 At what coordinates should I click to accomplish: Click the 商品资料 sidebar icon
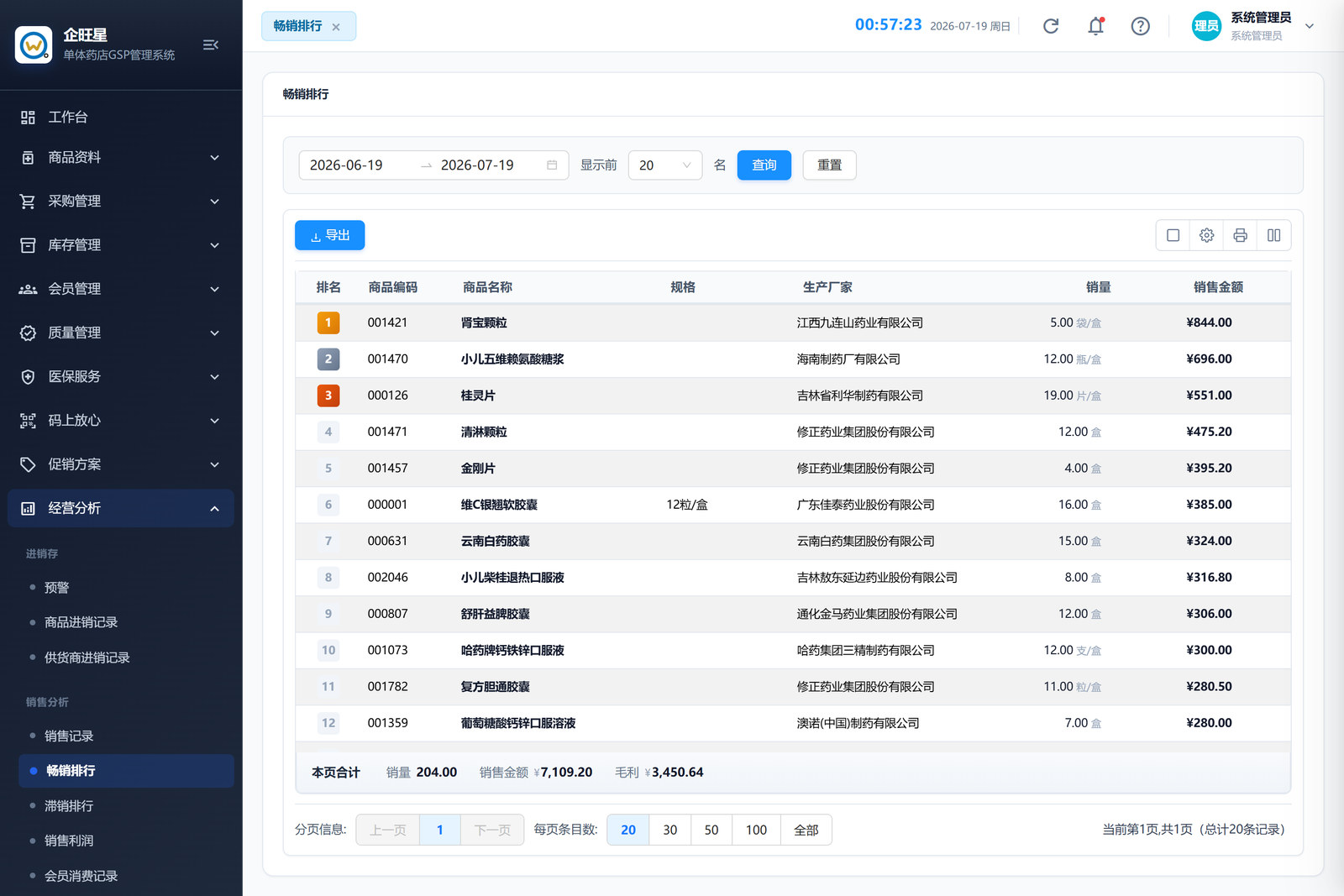(28, 157)
